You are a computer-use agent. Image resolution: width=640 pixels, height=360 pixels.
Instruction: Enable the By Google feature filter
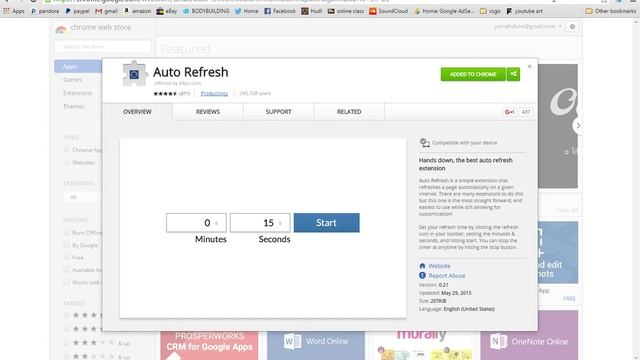[67, 245]
